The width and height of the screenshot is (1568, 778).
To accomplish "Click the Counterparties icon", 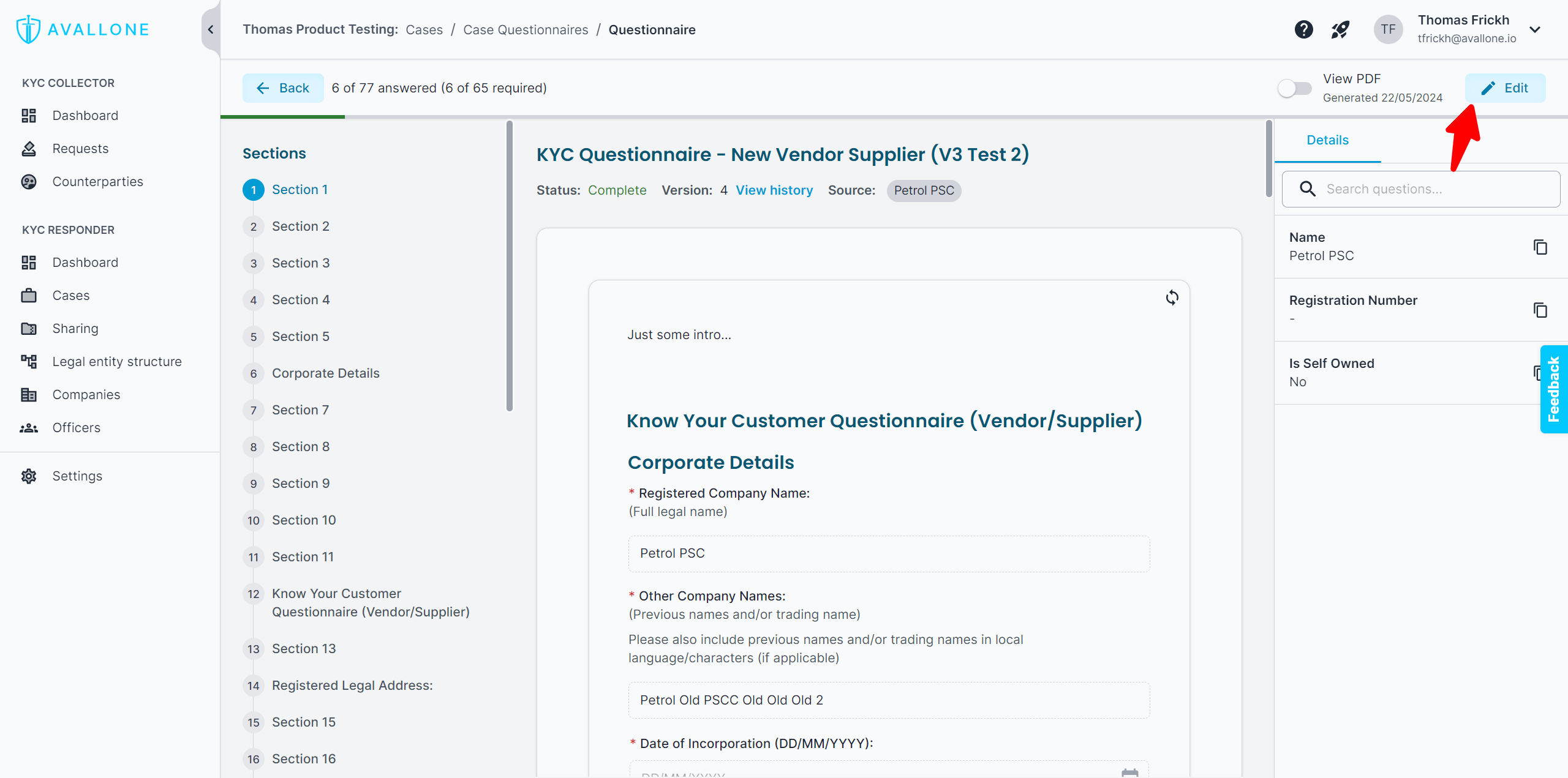I will (x=29, y=182).
